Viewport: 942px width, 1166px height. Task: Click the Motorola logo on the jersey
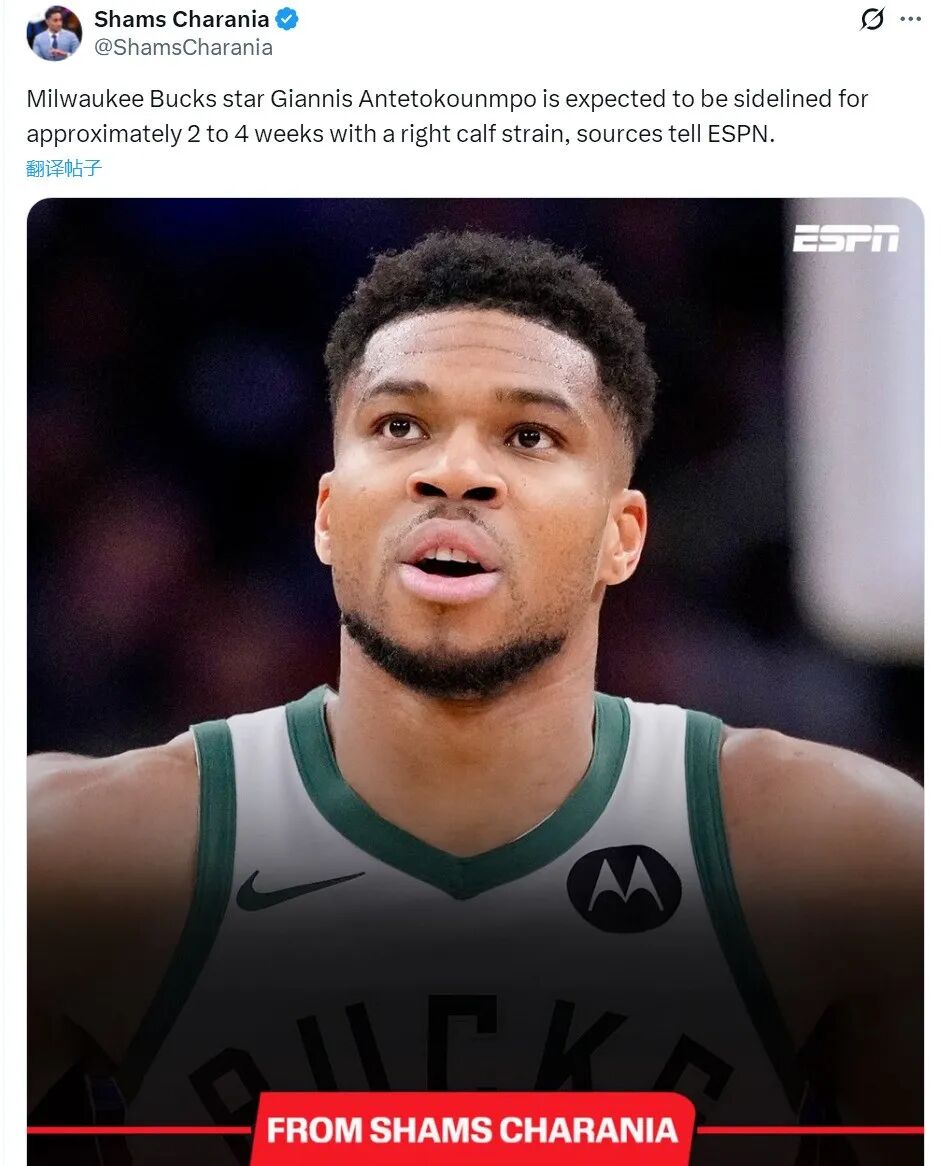coord(624,888)
